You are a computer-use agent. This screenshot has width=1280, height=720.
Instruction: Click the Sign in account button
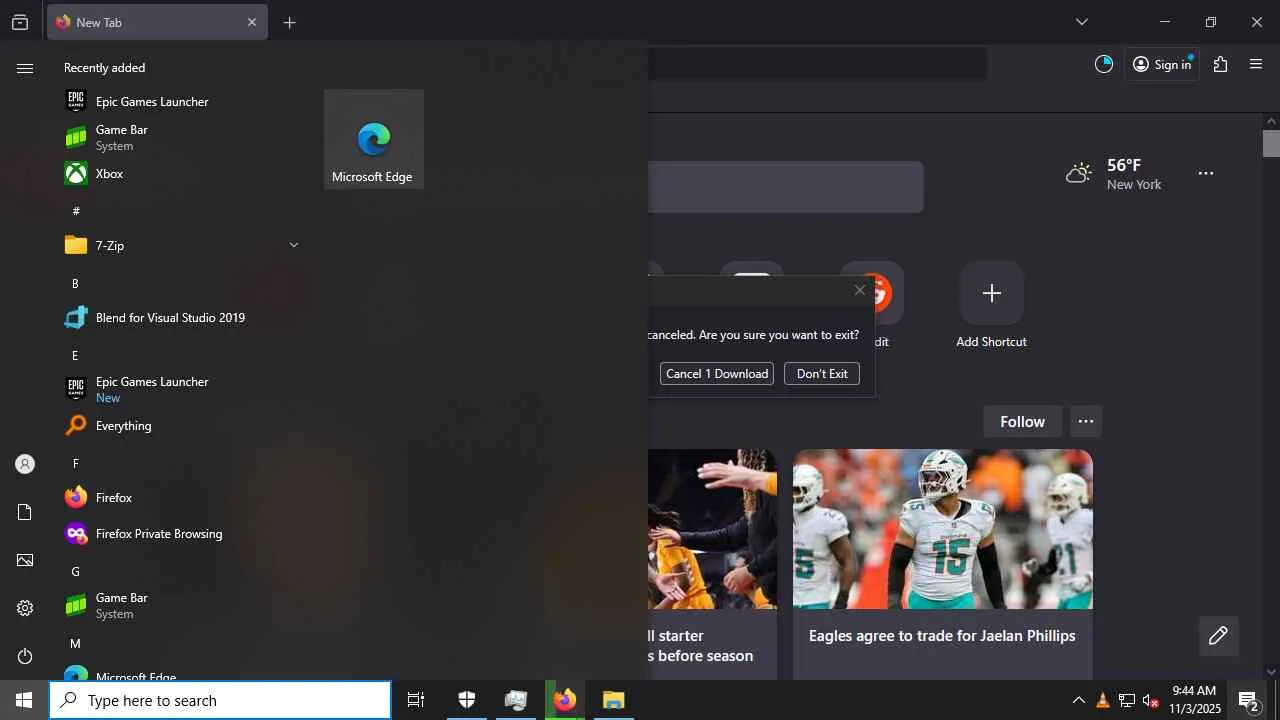pyautogui.click(x=1162, y=64)
